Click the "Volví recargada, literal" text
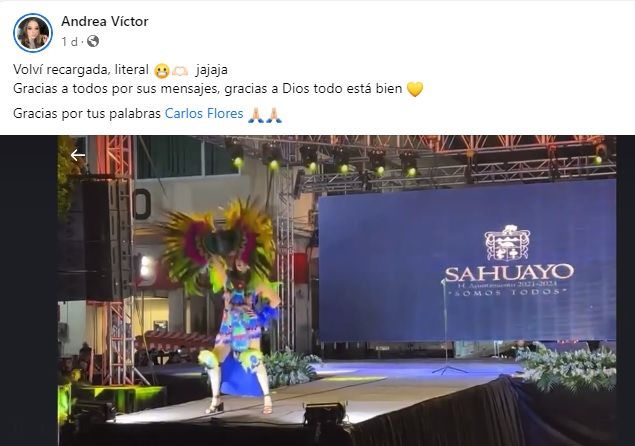The width and height of the screenshot is (635, 446). pos(81,70)
